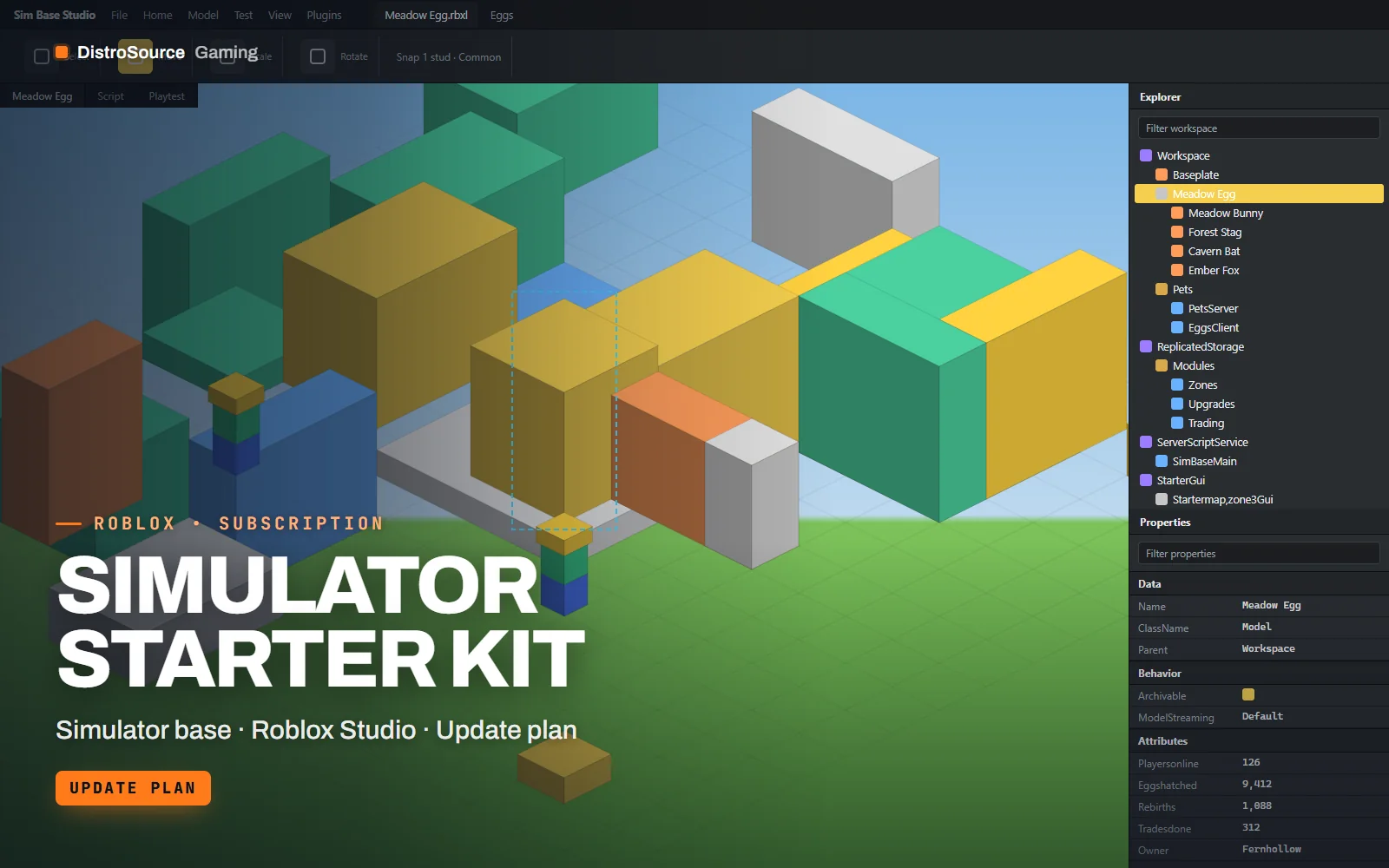Click the 'Sim Base Studio' app title
Image resolution: width=1389 pixels, height=868 pixels.
click(55, 15)
